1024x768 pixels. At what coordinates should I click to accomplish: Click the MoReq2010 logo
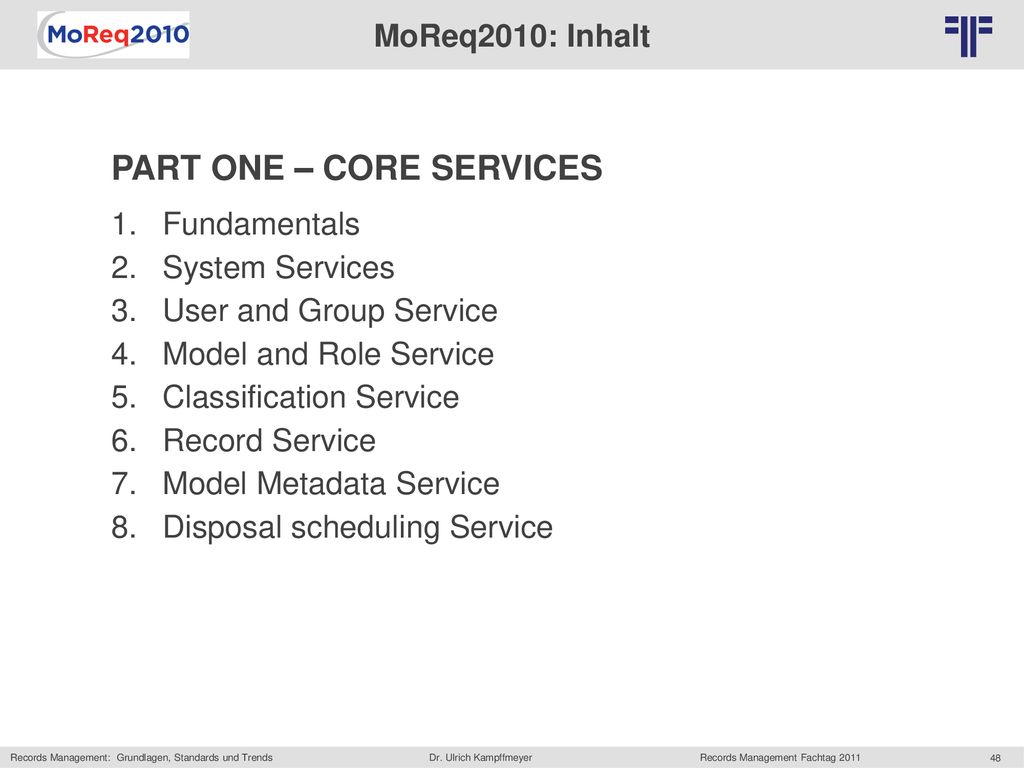coord(113,35)
